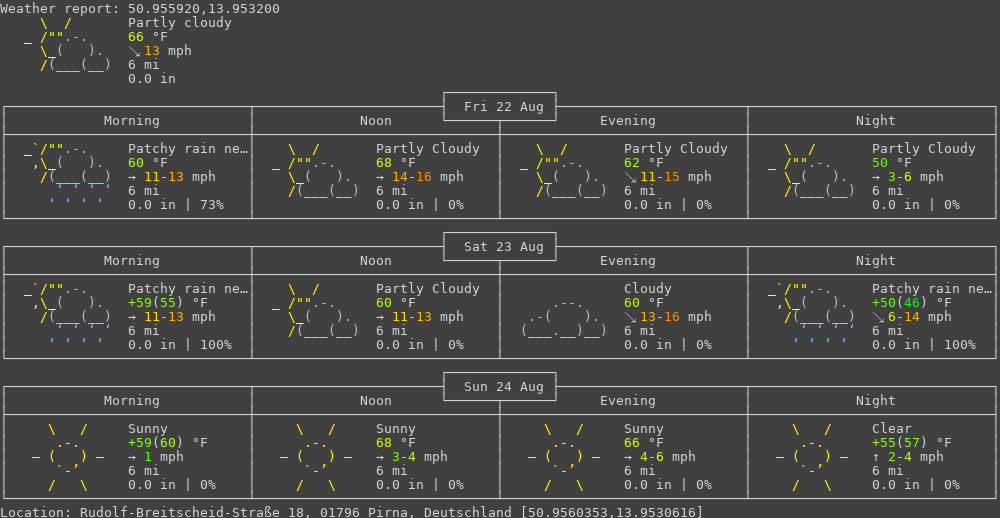Click the current Partly cloudy condition label

point(180,23)
